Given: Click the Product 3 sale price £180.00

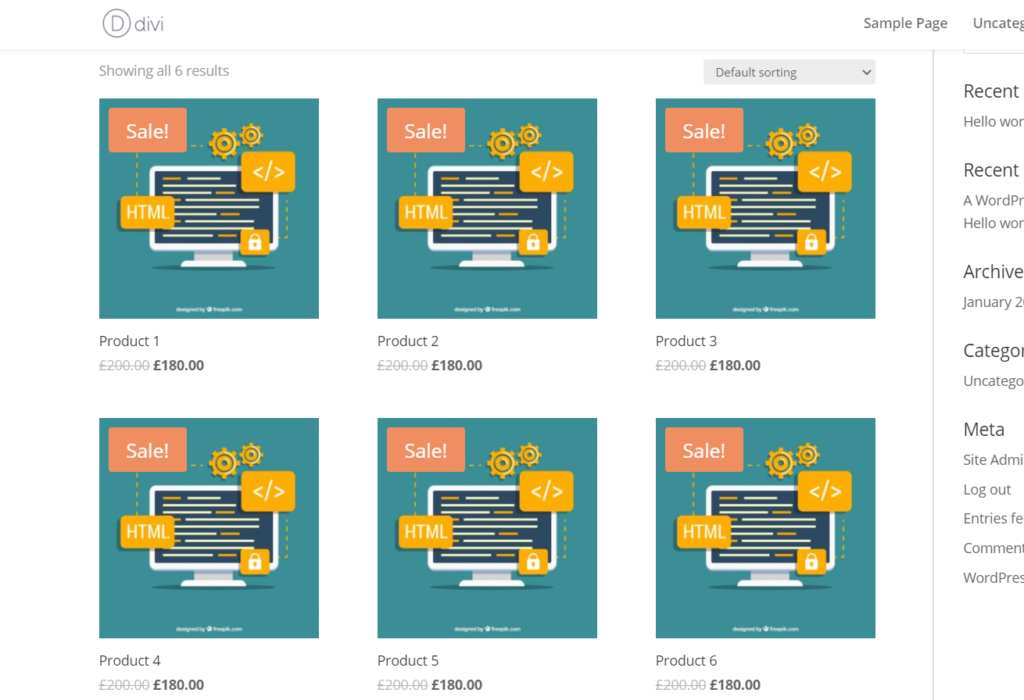Looking at the screenshot, I should click(x=735, y=366).
